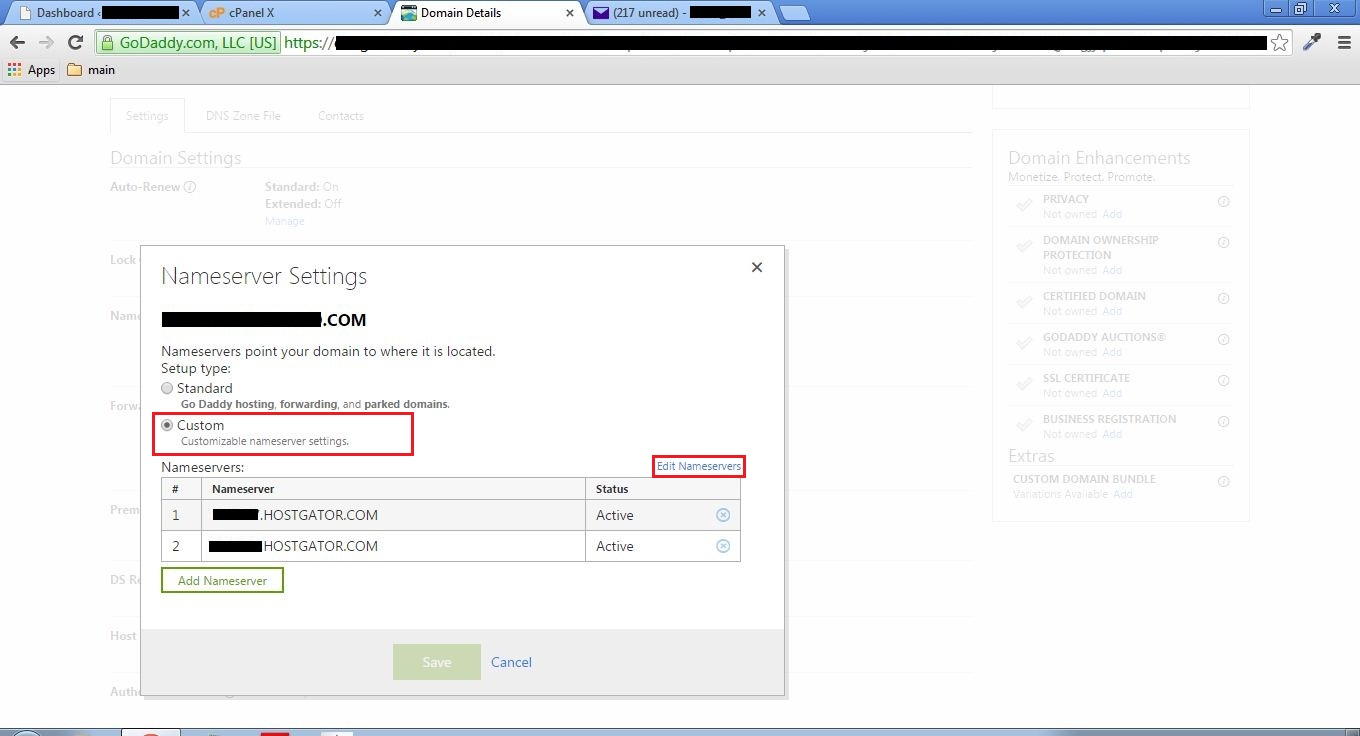Image resolution: width=1360 pixels, height=736 pixels.
Task: Click the Add link under SSL CERTIFICATE
Action: (1112, 393)
